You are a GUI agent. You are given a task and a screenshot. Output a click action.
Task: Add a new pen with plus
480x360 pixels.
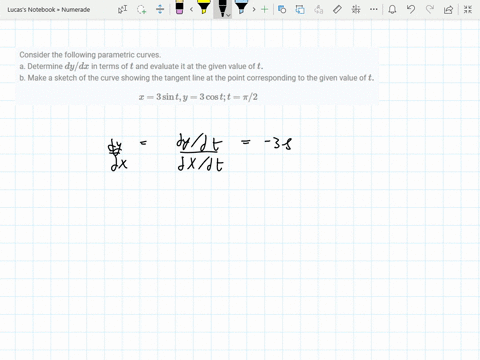coord(264,9)
